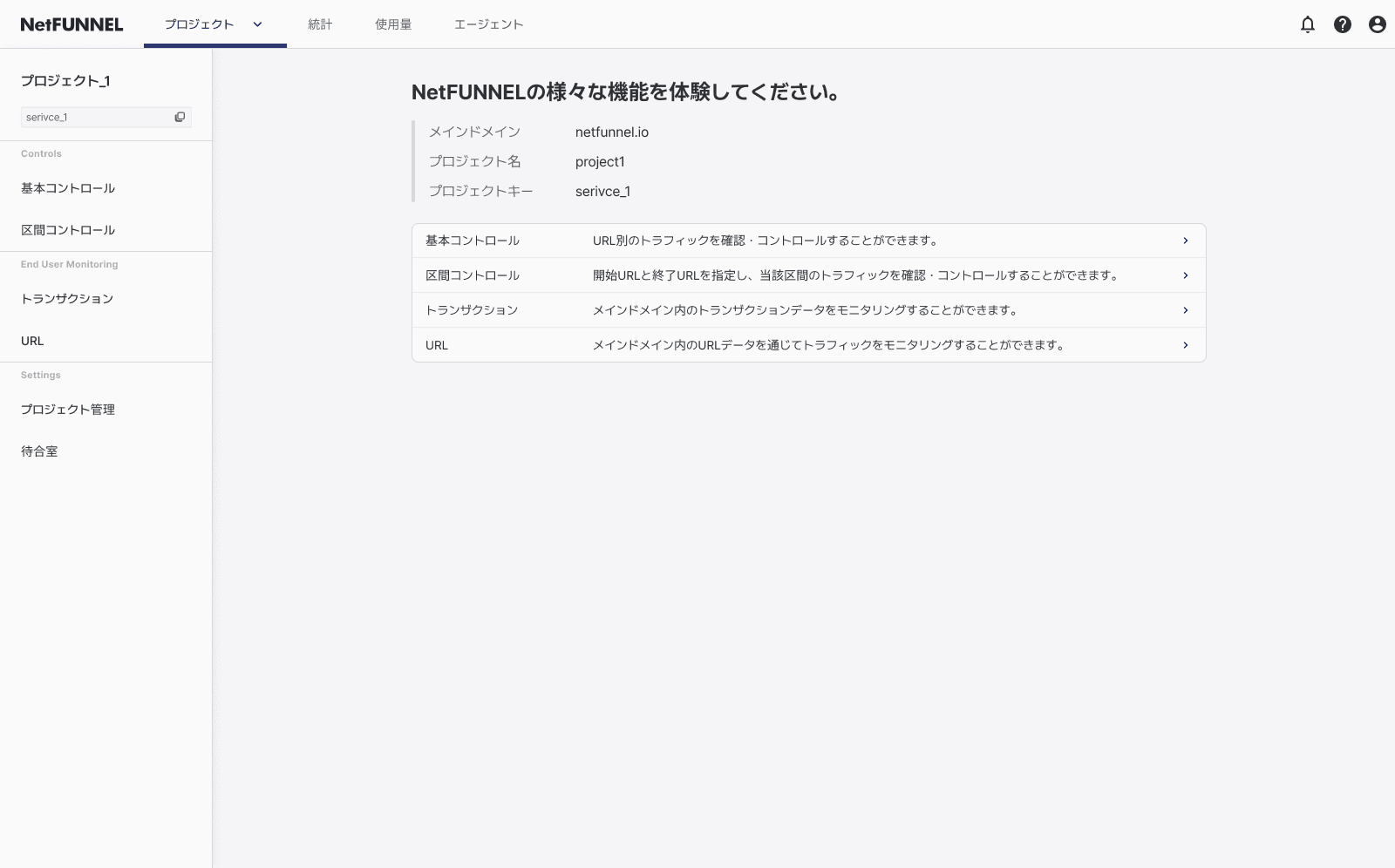The width and height of the screenshot is (1395, 868).
Task: Open the URL row chevron arrow
Action: (x=1185, y=345)
